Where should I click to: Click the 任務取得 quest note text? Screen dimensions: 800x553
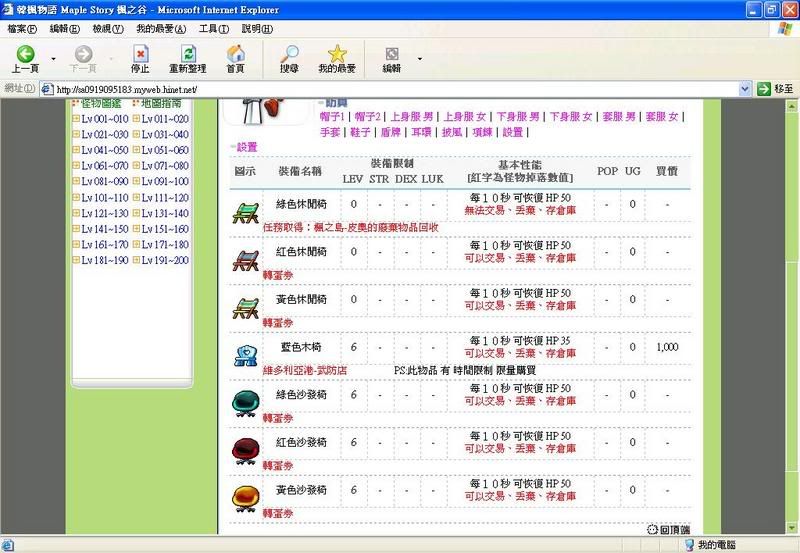[x=351, y=228]
